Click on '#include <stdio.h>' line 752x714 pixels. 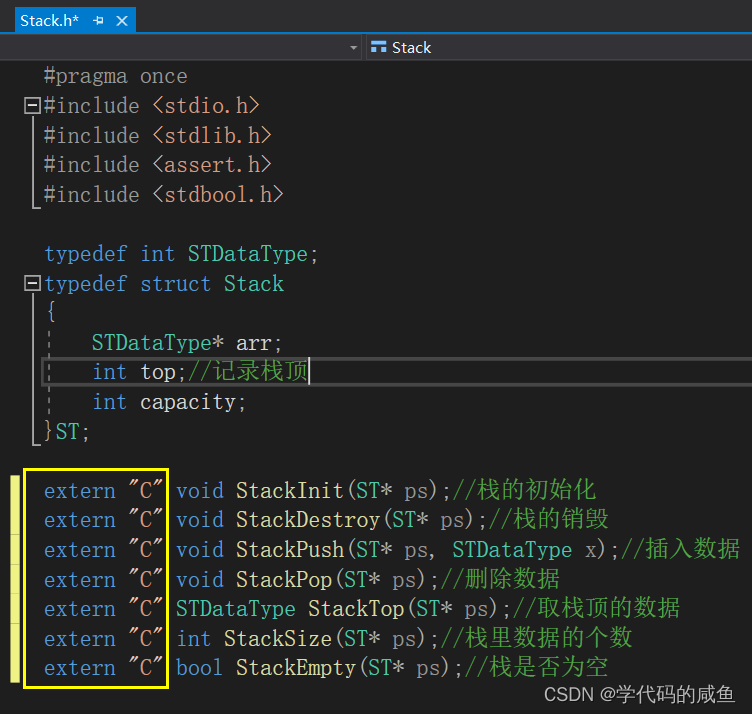click(x=152, y=106)
